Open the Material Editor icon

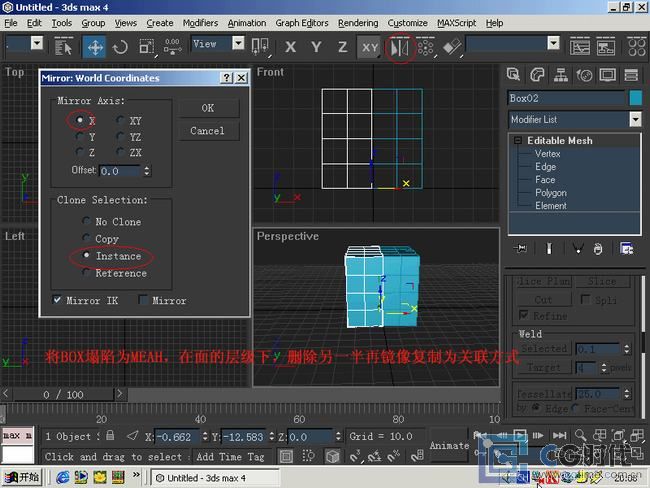[637, 46]
